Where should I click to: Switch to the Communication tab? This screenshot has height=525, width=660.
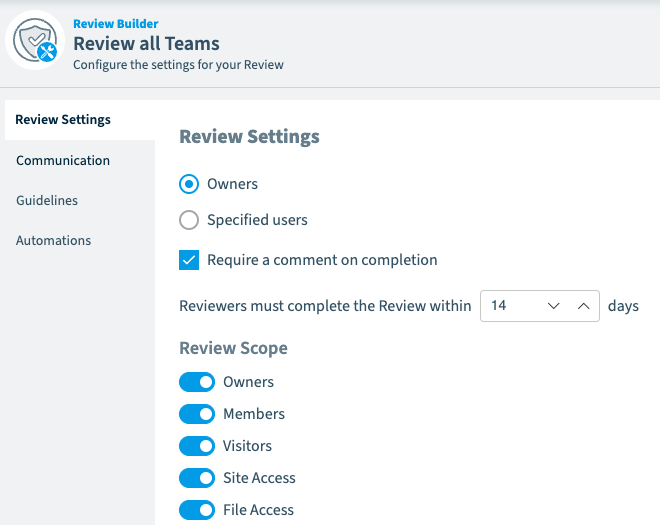[80, 160]
